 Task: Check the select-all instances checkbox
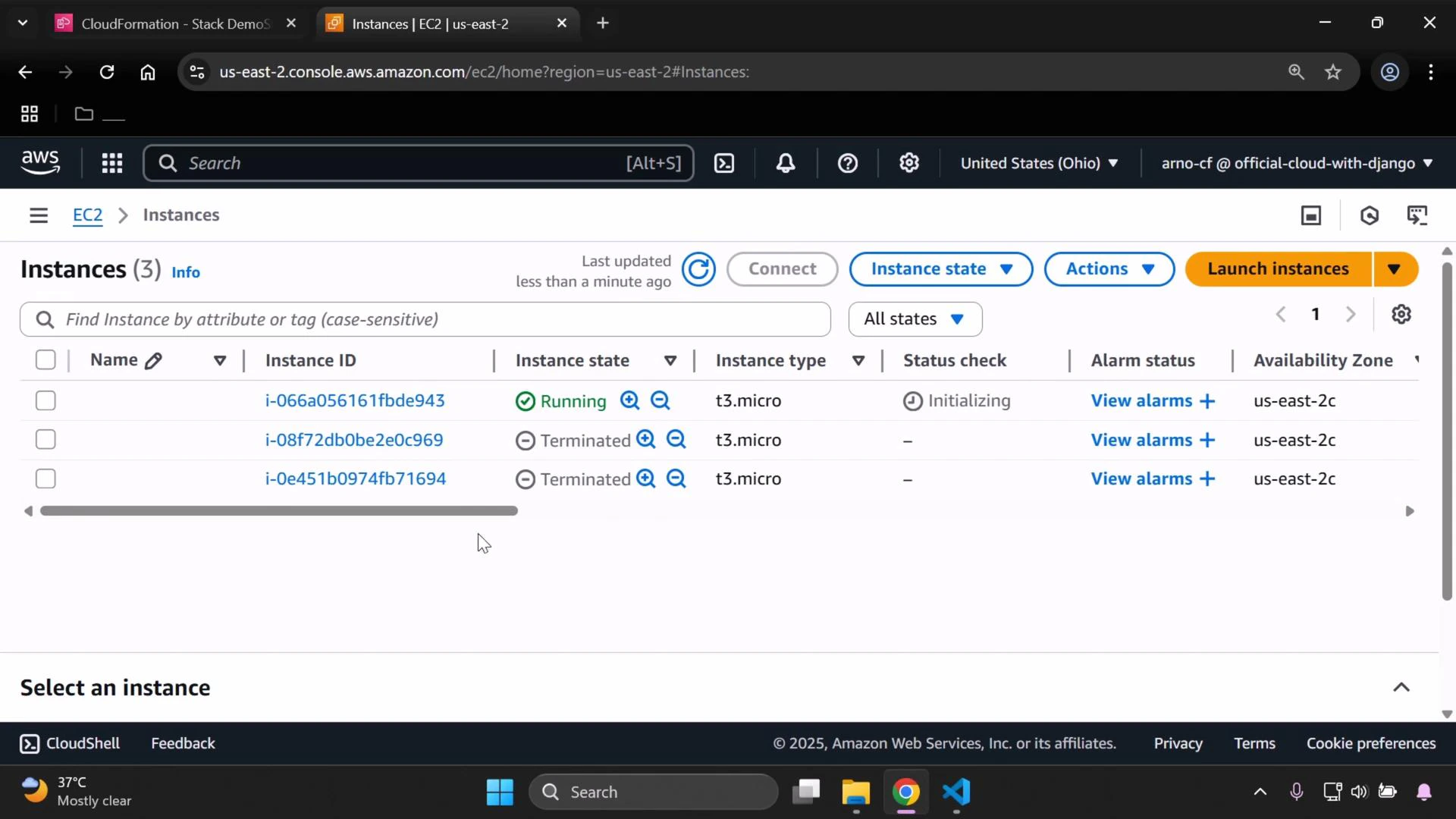(x=45, y=359)
